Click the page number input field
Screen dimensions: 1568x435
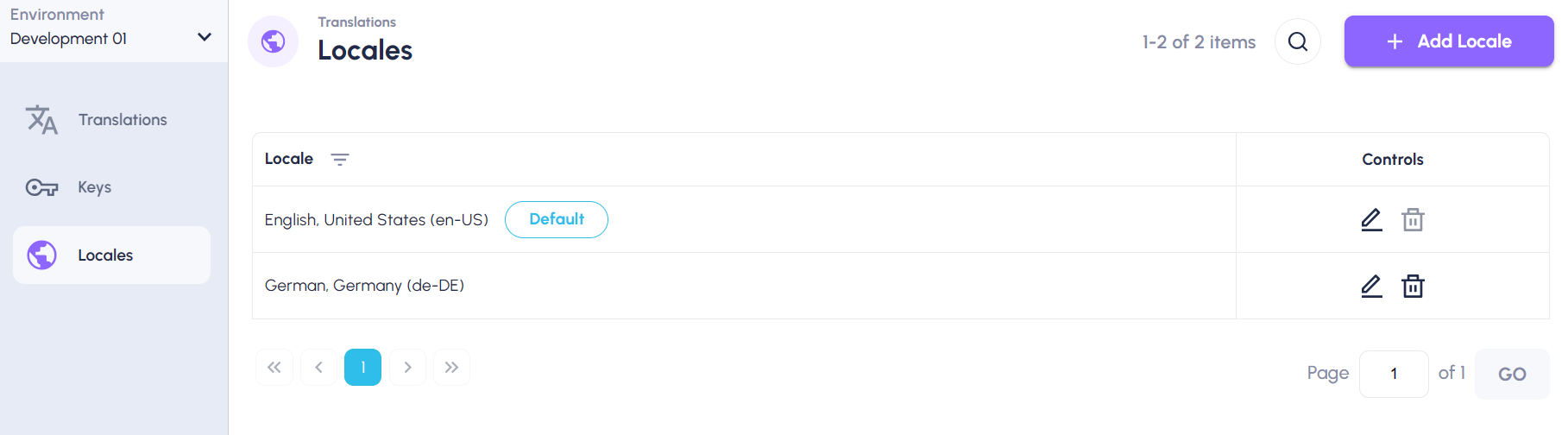click(1394, 374)
